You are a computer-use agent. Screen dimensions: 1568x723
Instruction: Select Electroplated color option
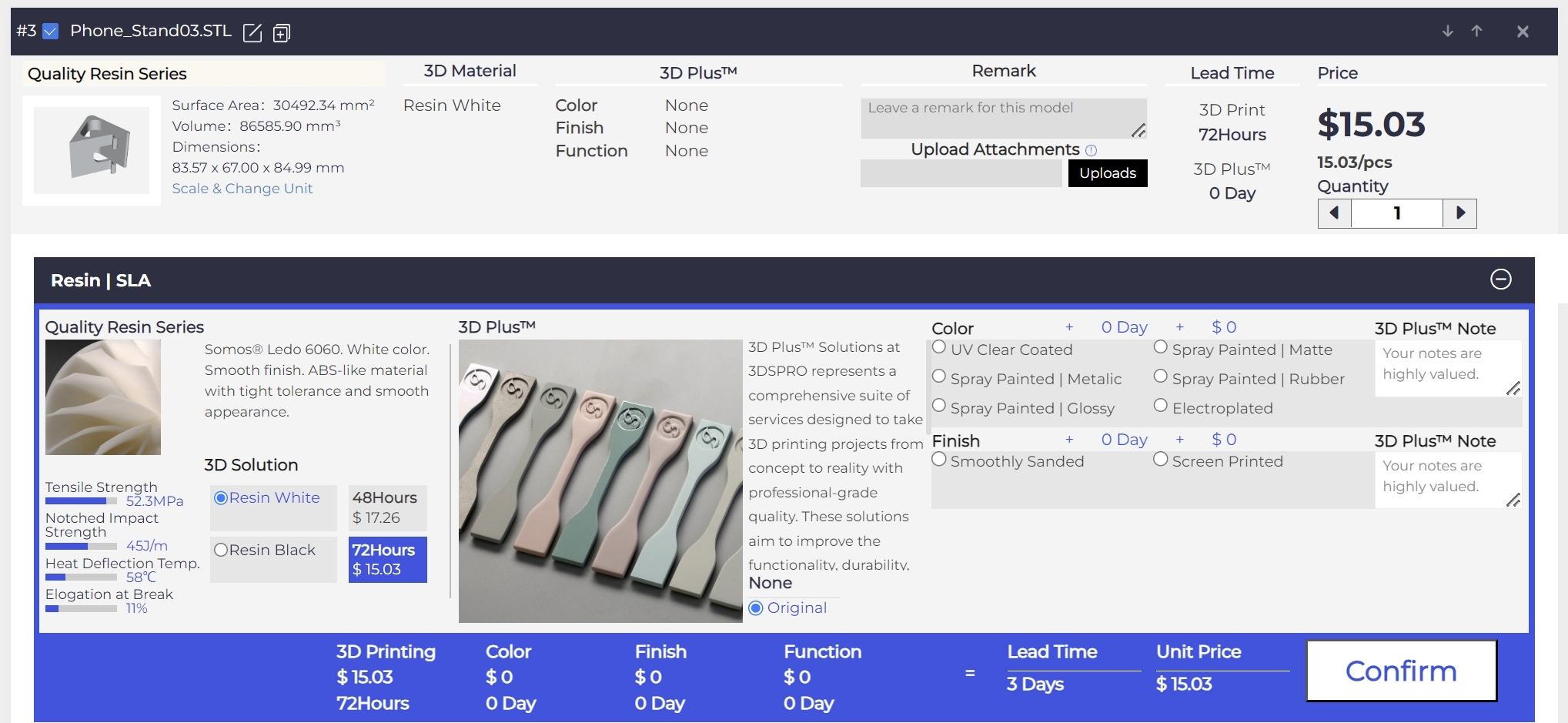[x=1161, y=407]
